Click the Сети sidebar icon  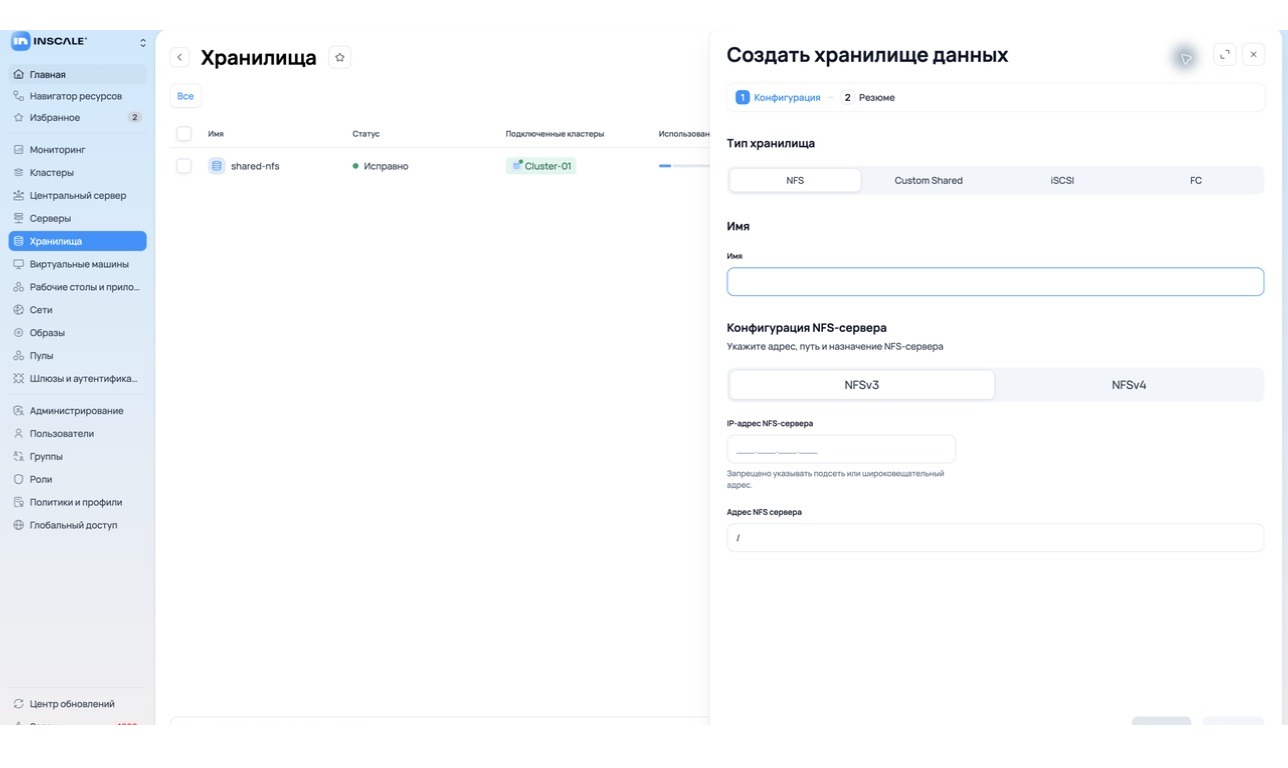(18, 310)
